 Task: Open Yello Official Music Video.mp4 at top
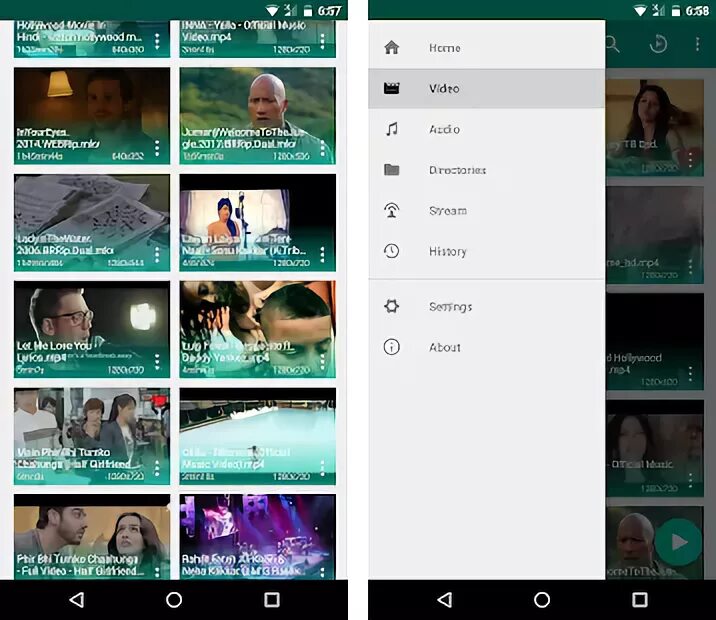(258, 39)
